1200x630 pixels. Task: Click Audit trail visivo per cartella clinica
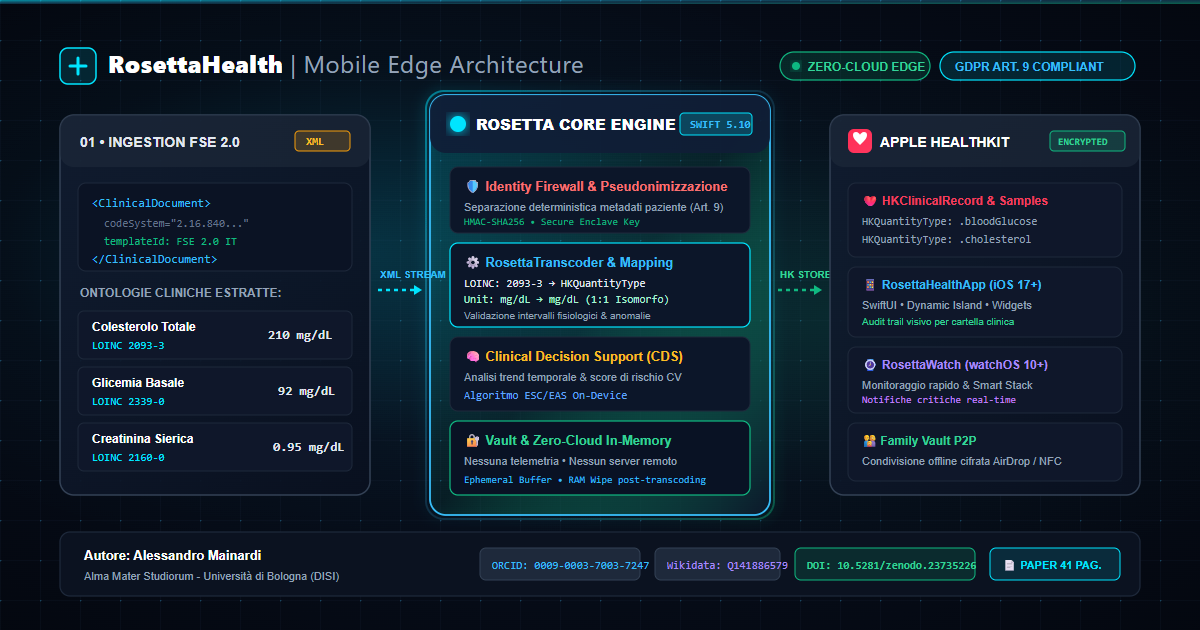938,322
